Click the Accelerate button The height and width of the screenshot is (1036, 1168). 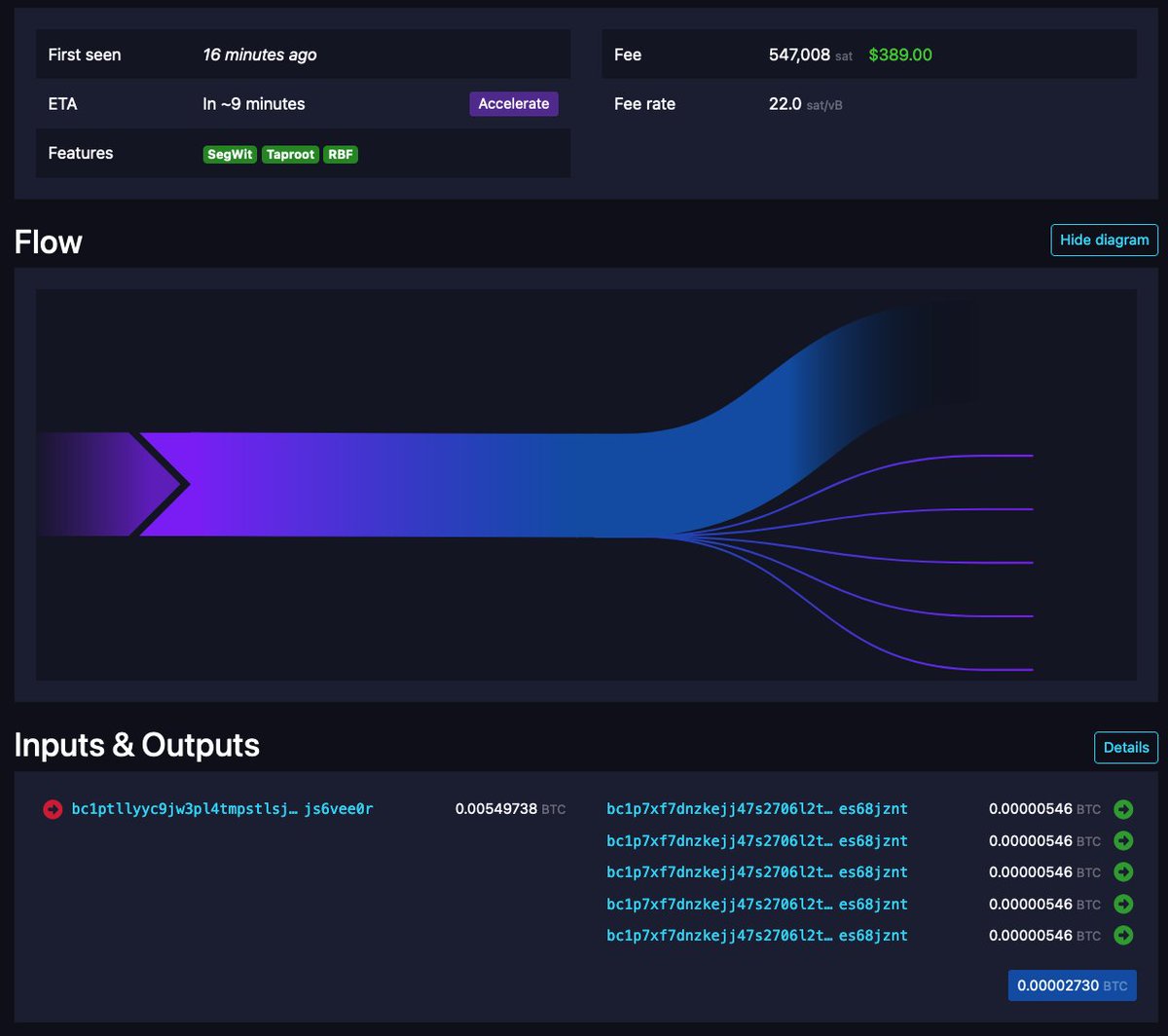(514, 104)
